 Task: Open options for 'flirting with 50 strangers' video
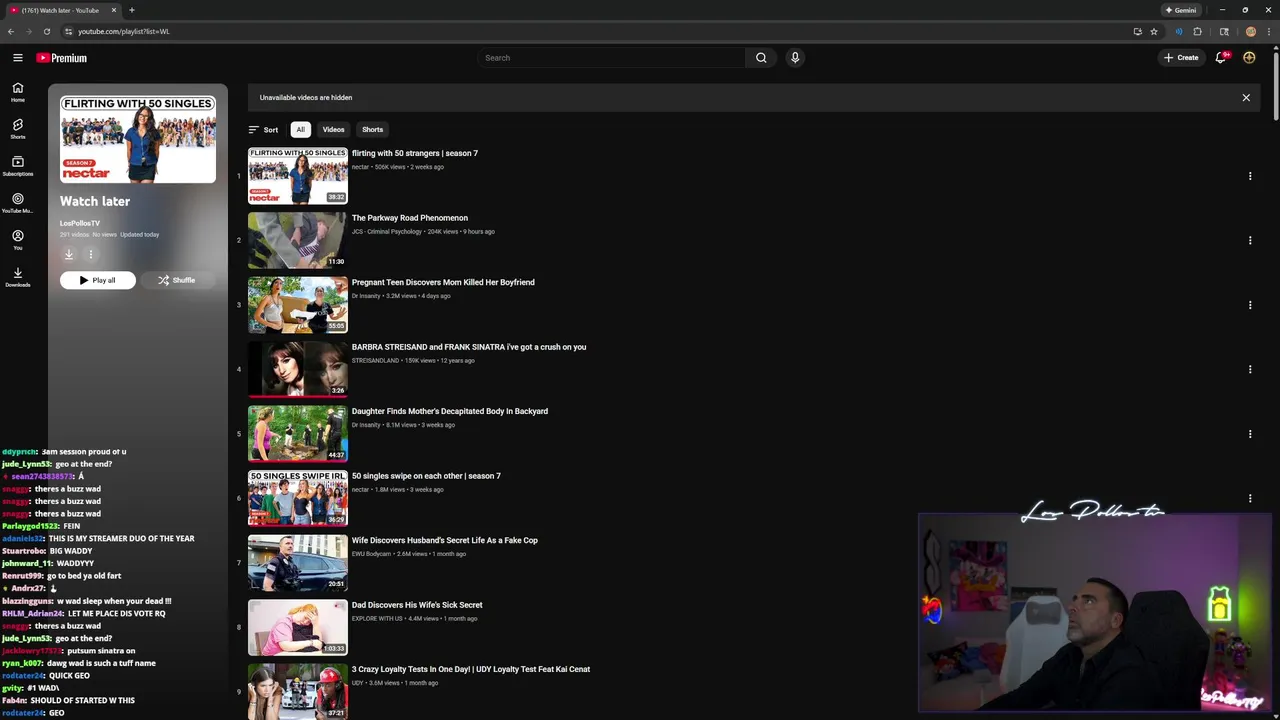tap(1250, 176)
